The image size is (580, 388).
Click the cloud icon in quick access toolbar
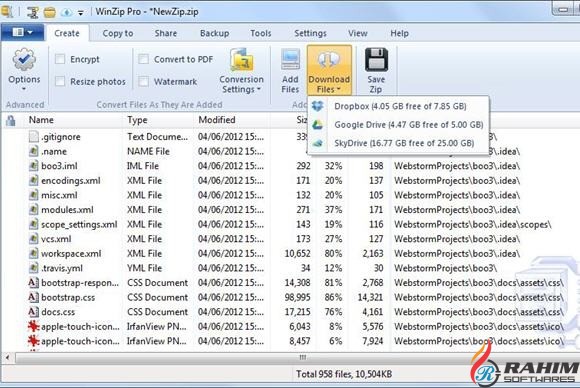67,12
